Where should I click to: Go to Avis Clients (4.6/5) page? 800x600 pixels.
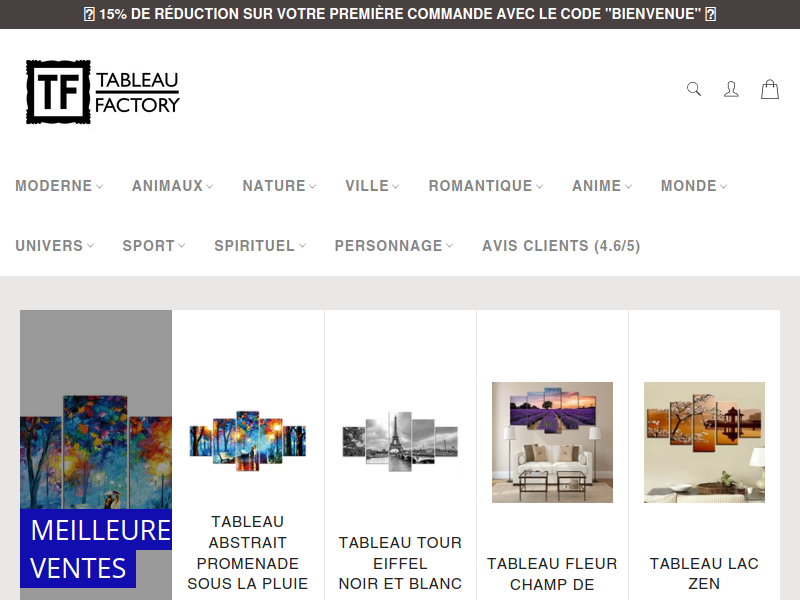[x=561, y=246]
